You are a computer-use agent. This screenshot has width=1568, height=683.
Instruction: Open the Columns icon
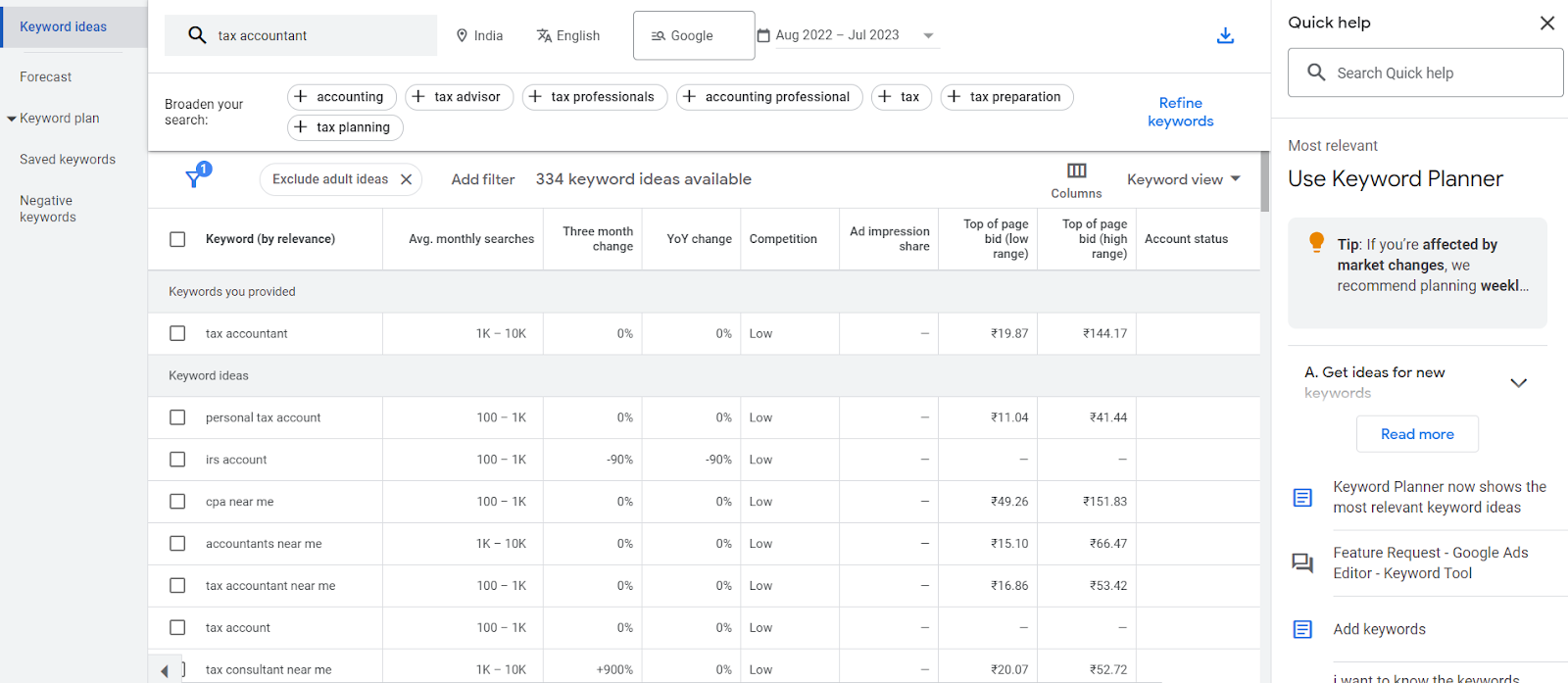point(1076,171)
